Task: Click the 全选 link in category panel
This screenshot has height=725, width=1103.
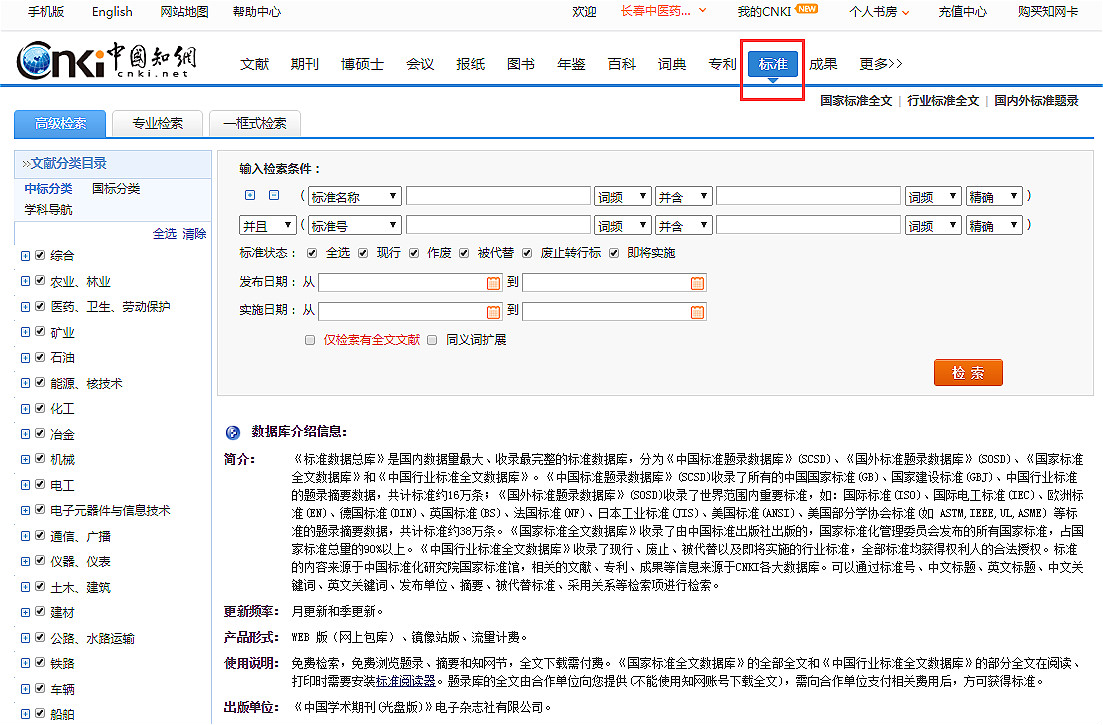Action: click(165, 234)
